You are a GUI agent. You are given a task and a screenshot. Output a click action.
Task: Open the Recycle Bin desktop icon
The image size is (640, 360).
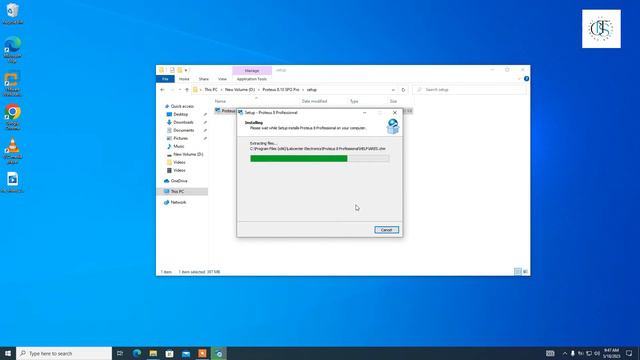tap(13, 13)
